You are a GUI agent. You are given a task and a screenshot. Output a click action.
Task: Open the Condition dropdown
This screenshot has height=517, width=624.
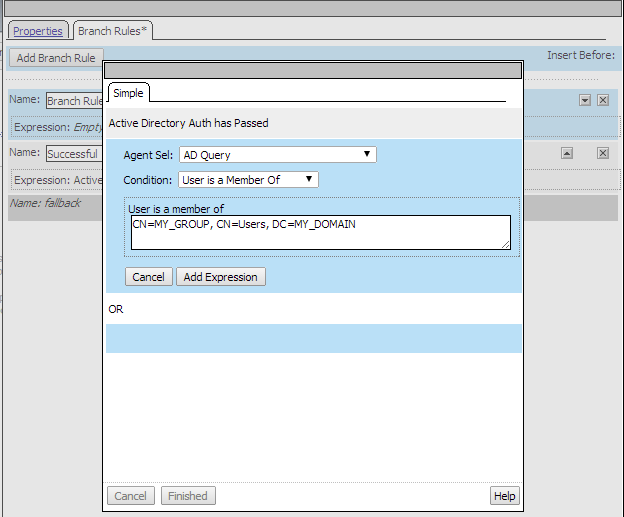tap(248, 180)
